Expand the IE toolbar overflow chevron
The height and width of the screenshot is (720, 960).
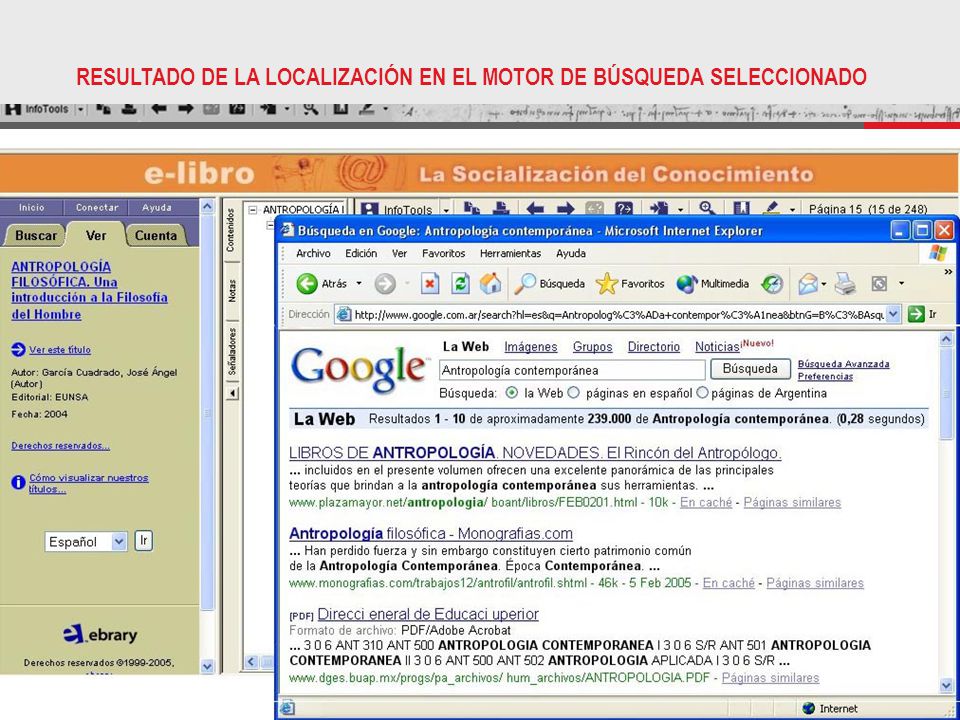(948, 271)
